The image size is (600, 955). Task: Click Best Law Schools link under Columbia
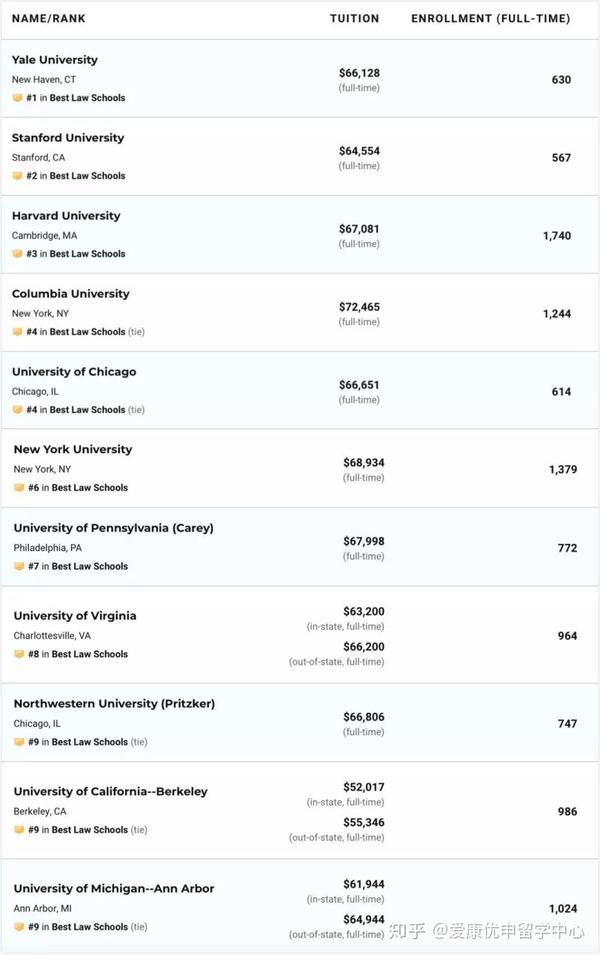88,332
